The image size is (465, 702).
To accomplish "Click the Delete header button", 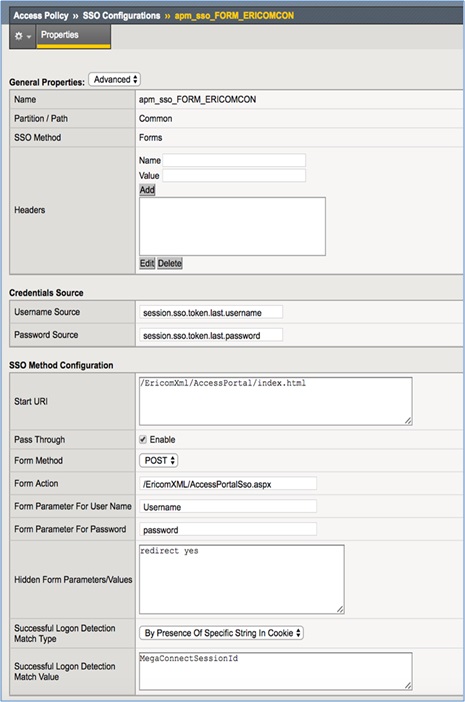I will pos(170,263).
